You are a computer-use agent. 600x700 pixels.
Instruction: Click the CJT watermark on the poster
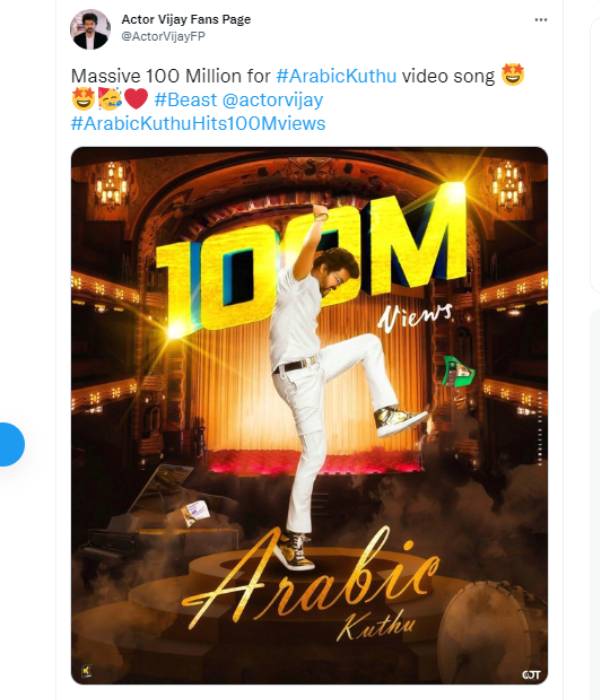pos(531,675)
